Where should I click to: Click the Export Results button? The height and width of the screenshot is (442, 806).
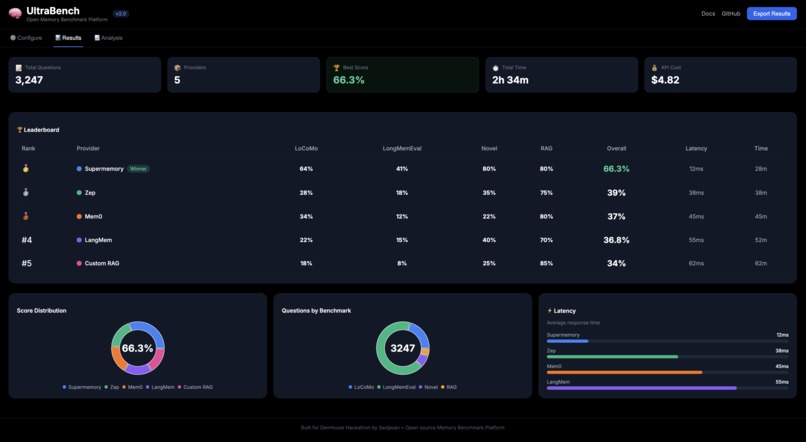[x=772, y=14]
